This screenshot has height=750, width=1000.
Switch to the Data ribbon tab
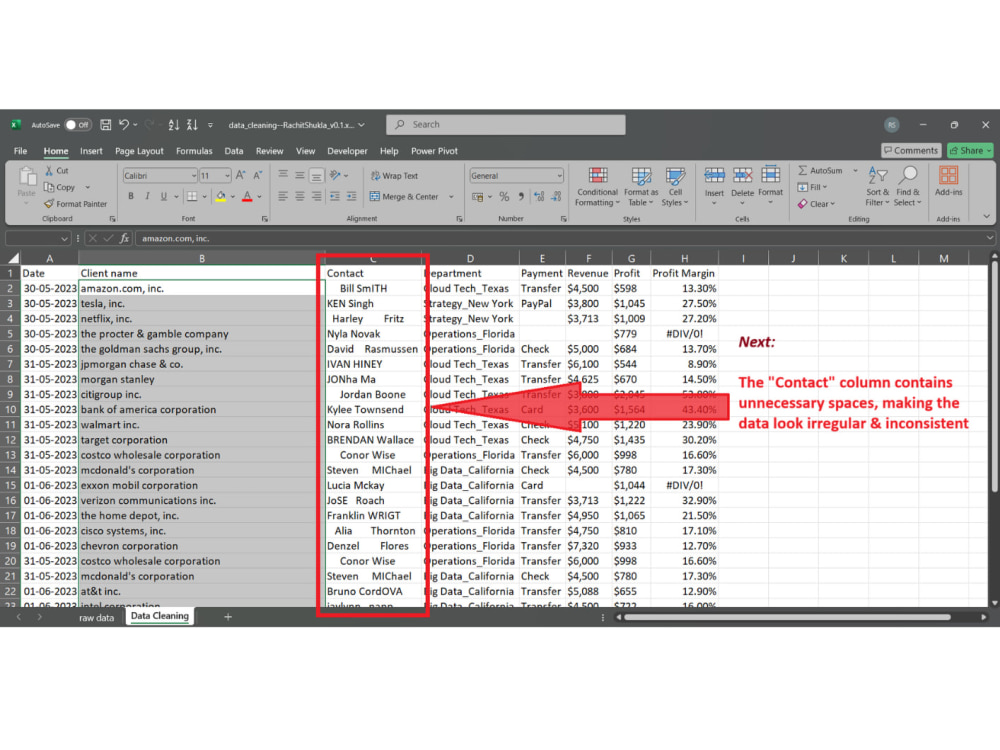coord(233,151)
